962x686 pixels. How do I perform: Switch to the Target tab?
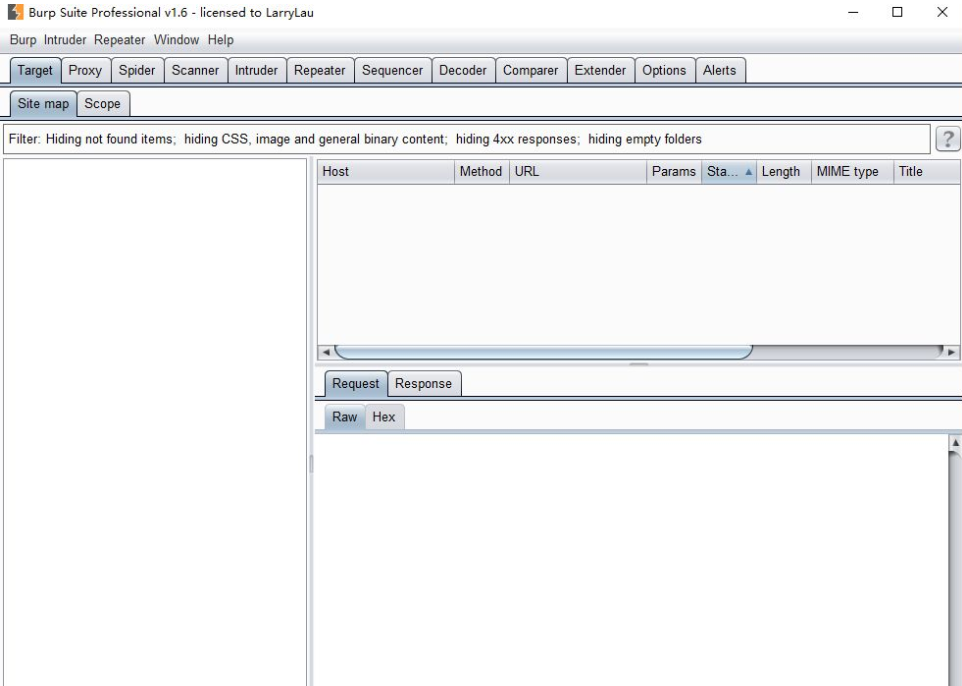tap(35, 70)
